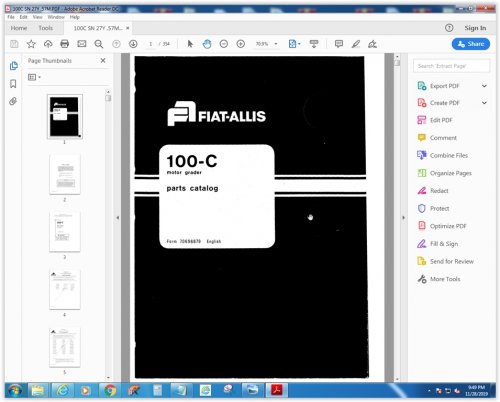
Task: Open the Organize Pages tool
Action: tap(450, 173)
